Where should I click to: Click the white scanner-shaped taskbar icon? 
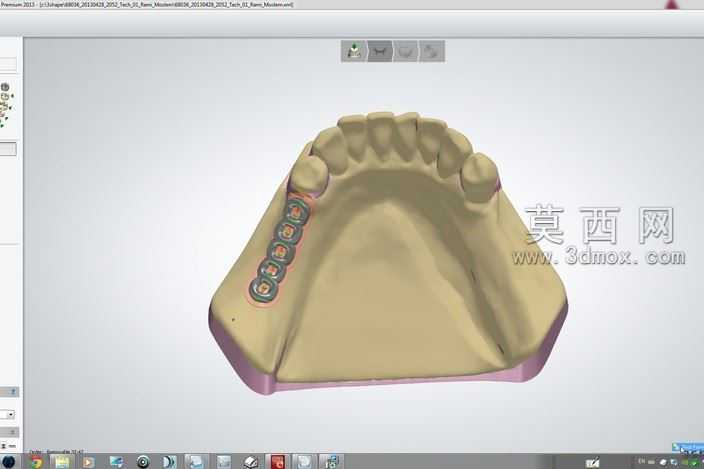pyautogui.click(x=251, y=462)
